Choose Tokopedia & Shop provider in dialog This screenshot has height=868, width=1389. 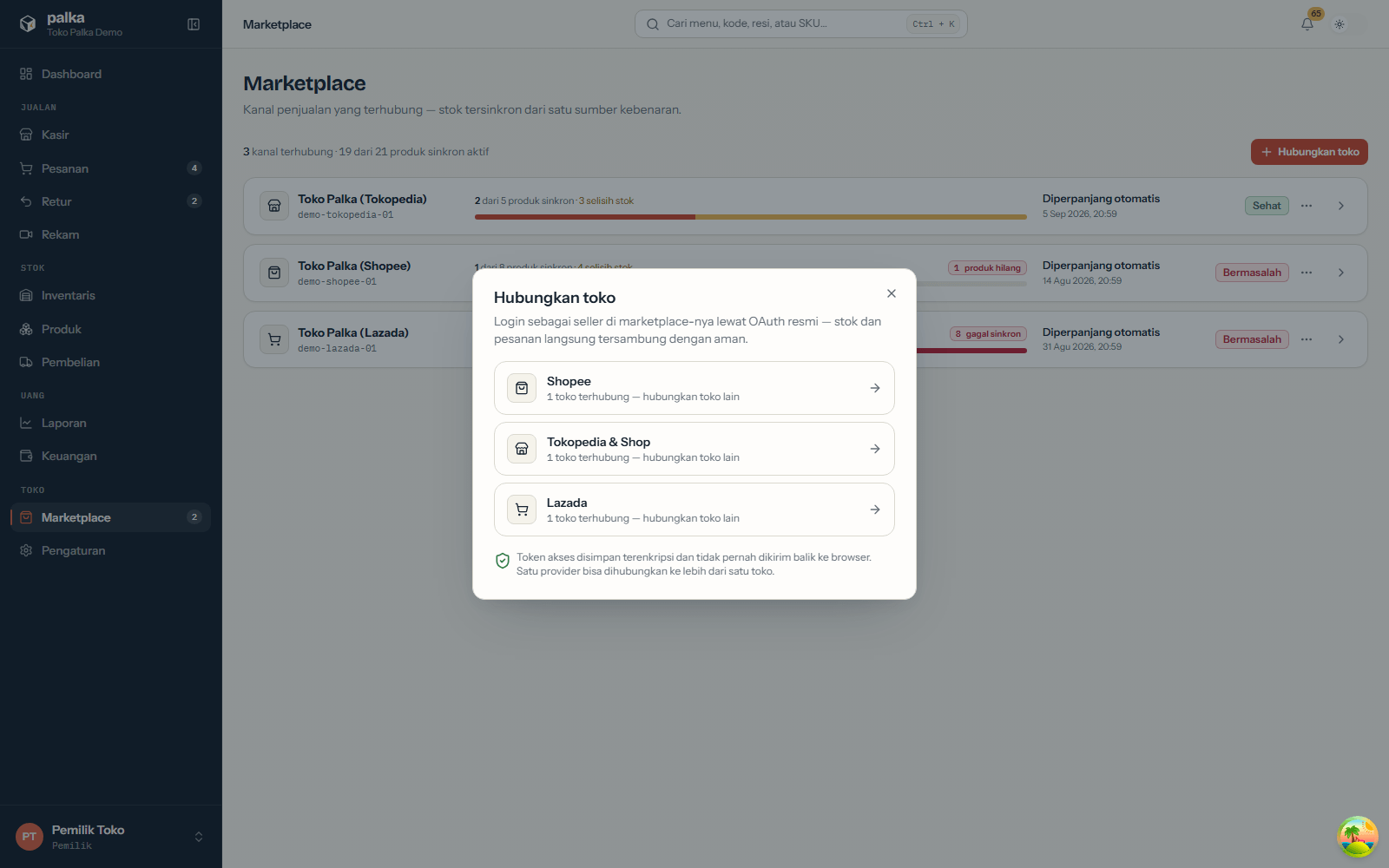coord(694,449)
